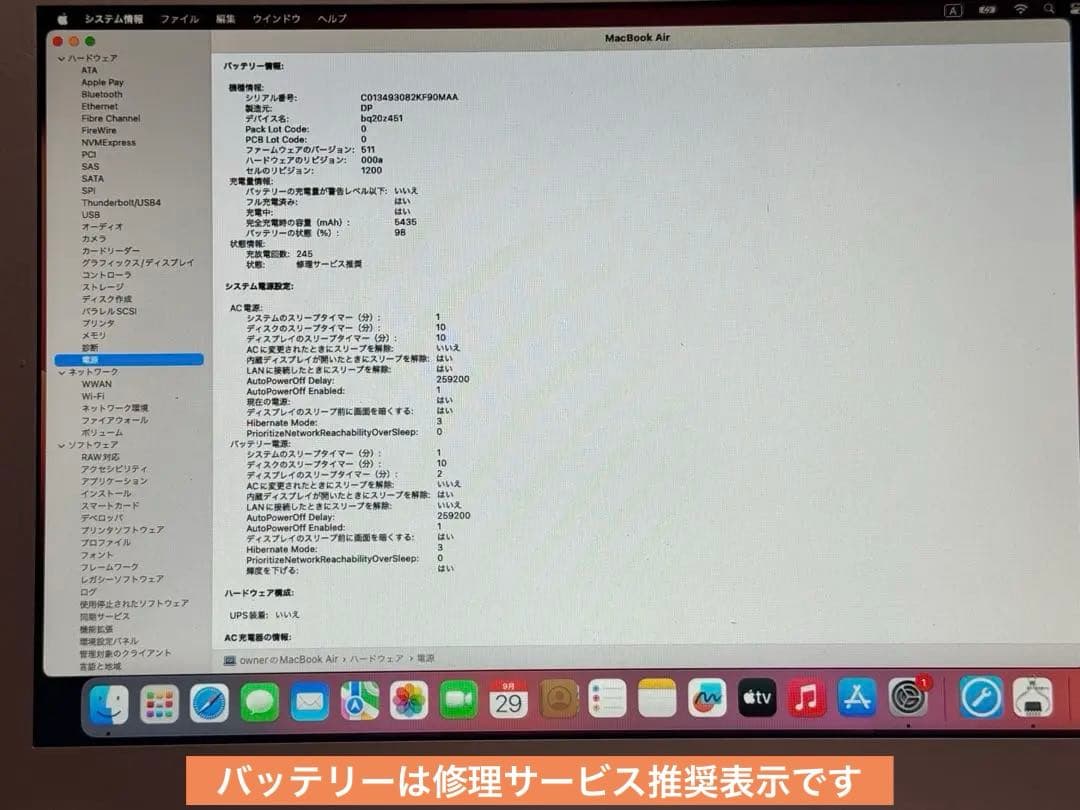Viewport: 1080px width, 810px height.
Task: Open Contacts app in the Dock
Action: click(559, 699)
